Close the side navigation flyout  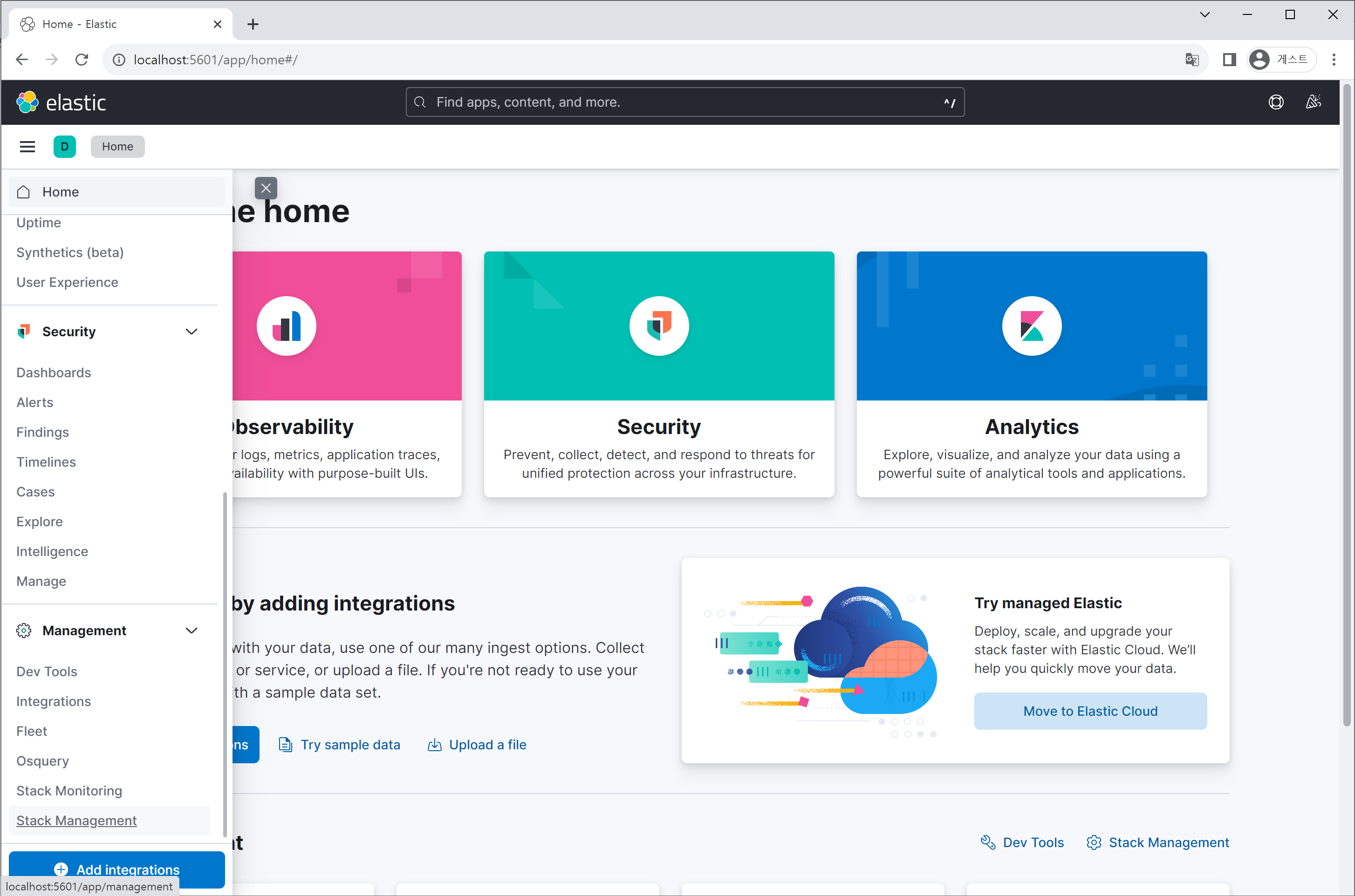tap(266, 188)
